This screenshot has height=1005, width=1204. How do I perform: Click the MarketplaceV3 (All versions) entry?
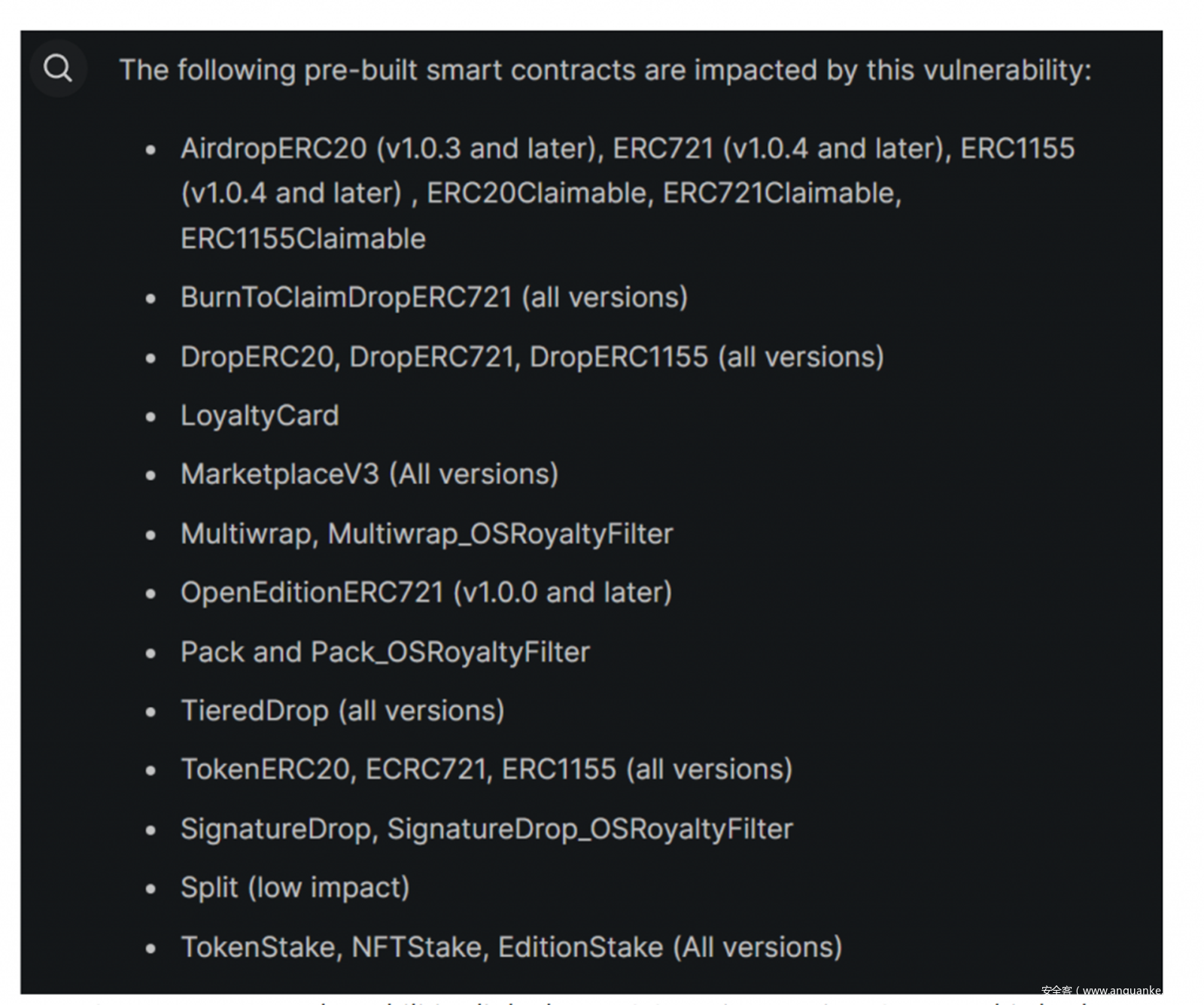(369, 474)
